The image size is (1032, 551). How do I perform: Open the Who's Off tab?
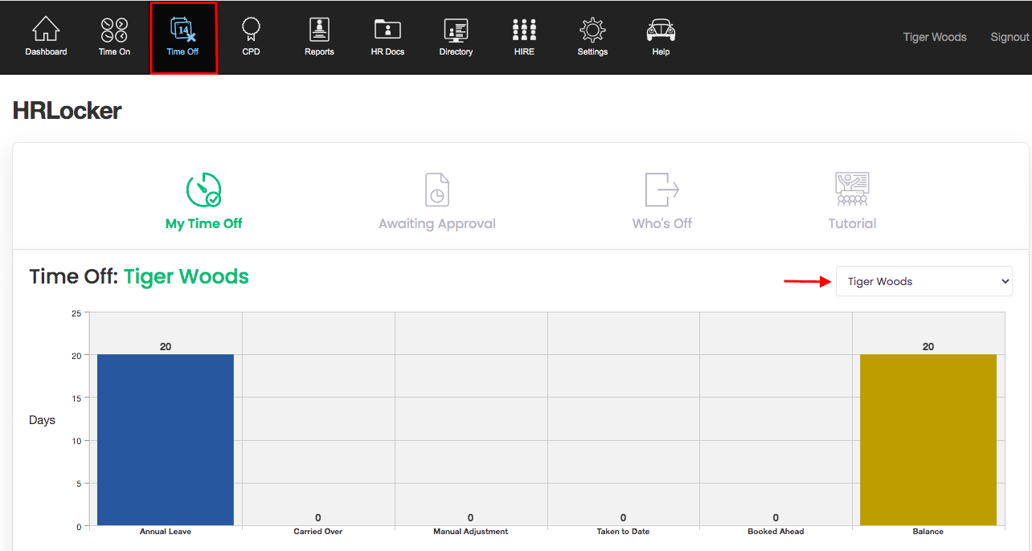coord(662,202)
